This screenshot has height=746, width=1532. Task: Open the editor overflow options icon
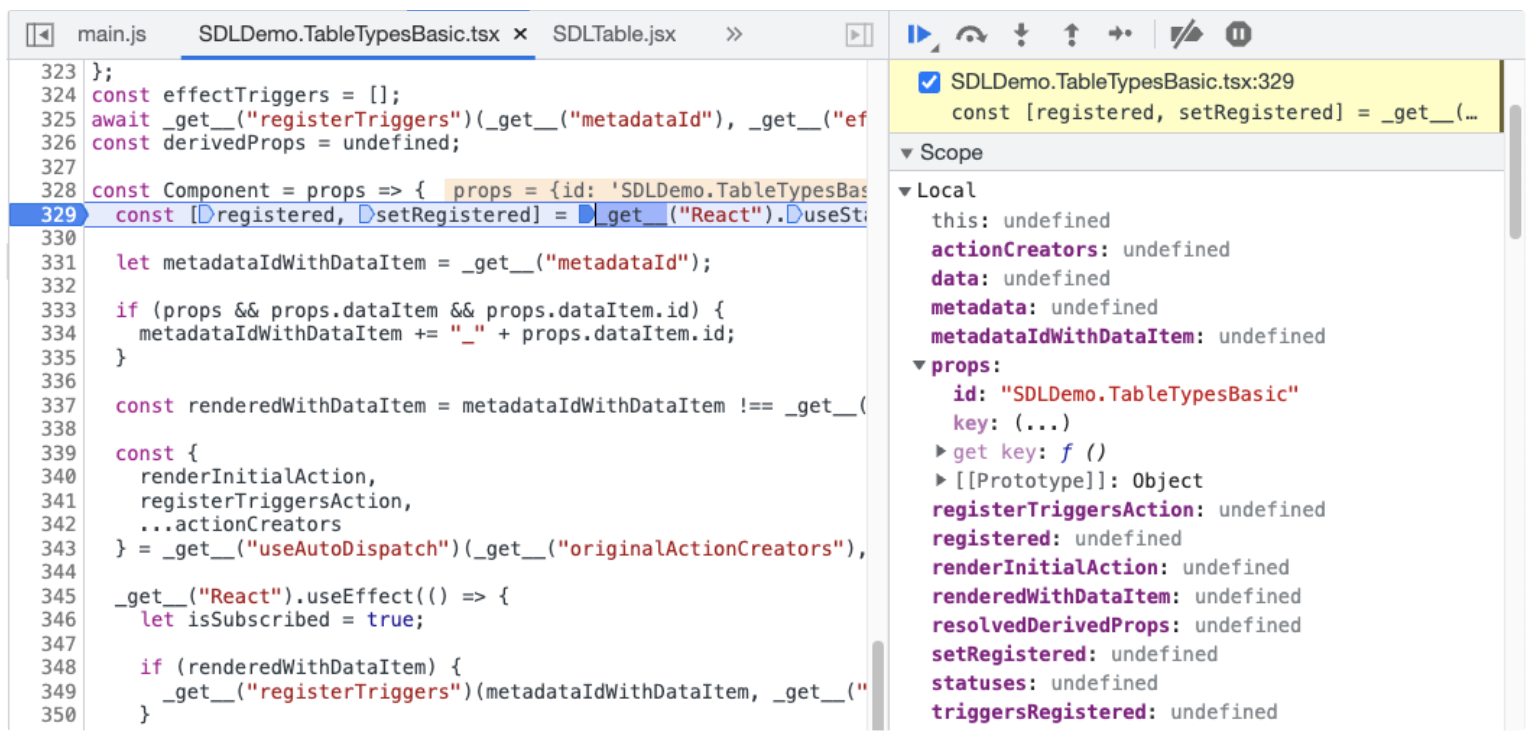857,33
